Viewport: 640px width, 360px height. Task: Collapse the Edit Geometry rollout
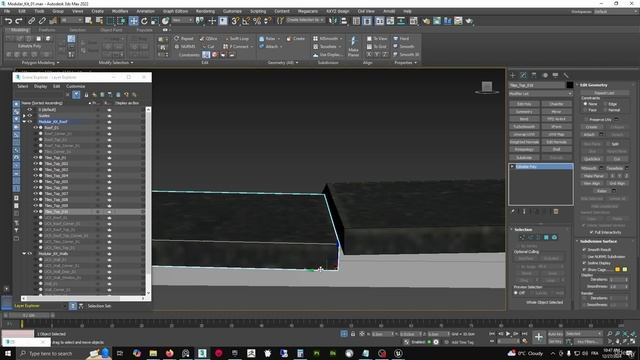(577, 85)
